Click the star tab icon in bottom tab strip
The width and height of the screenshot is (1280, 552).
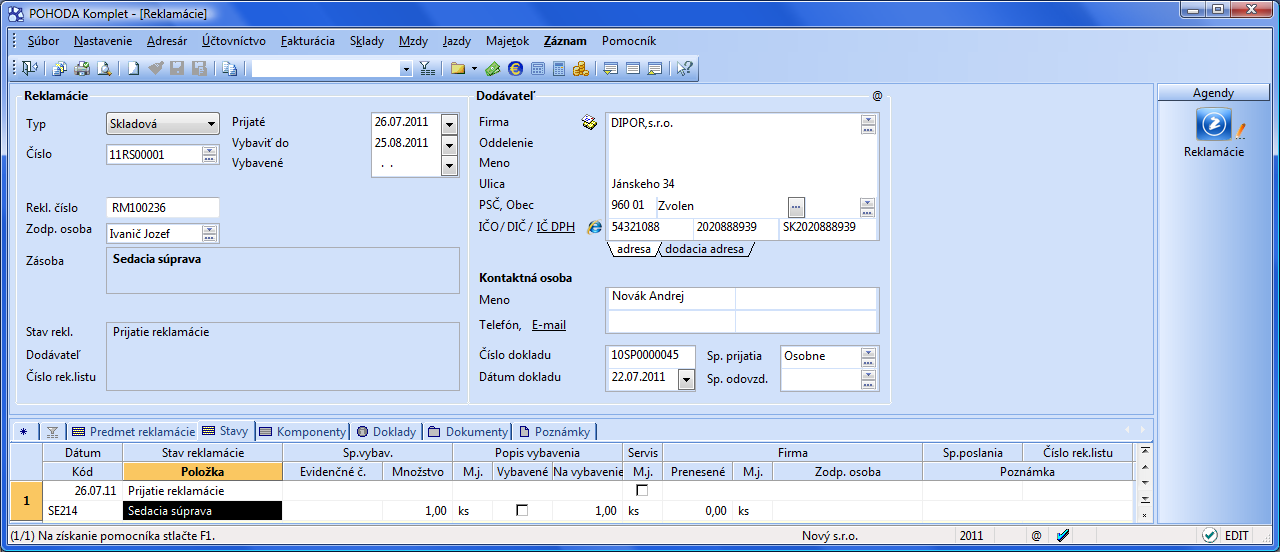[x=23, y=431]
